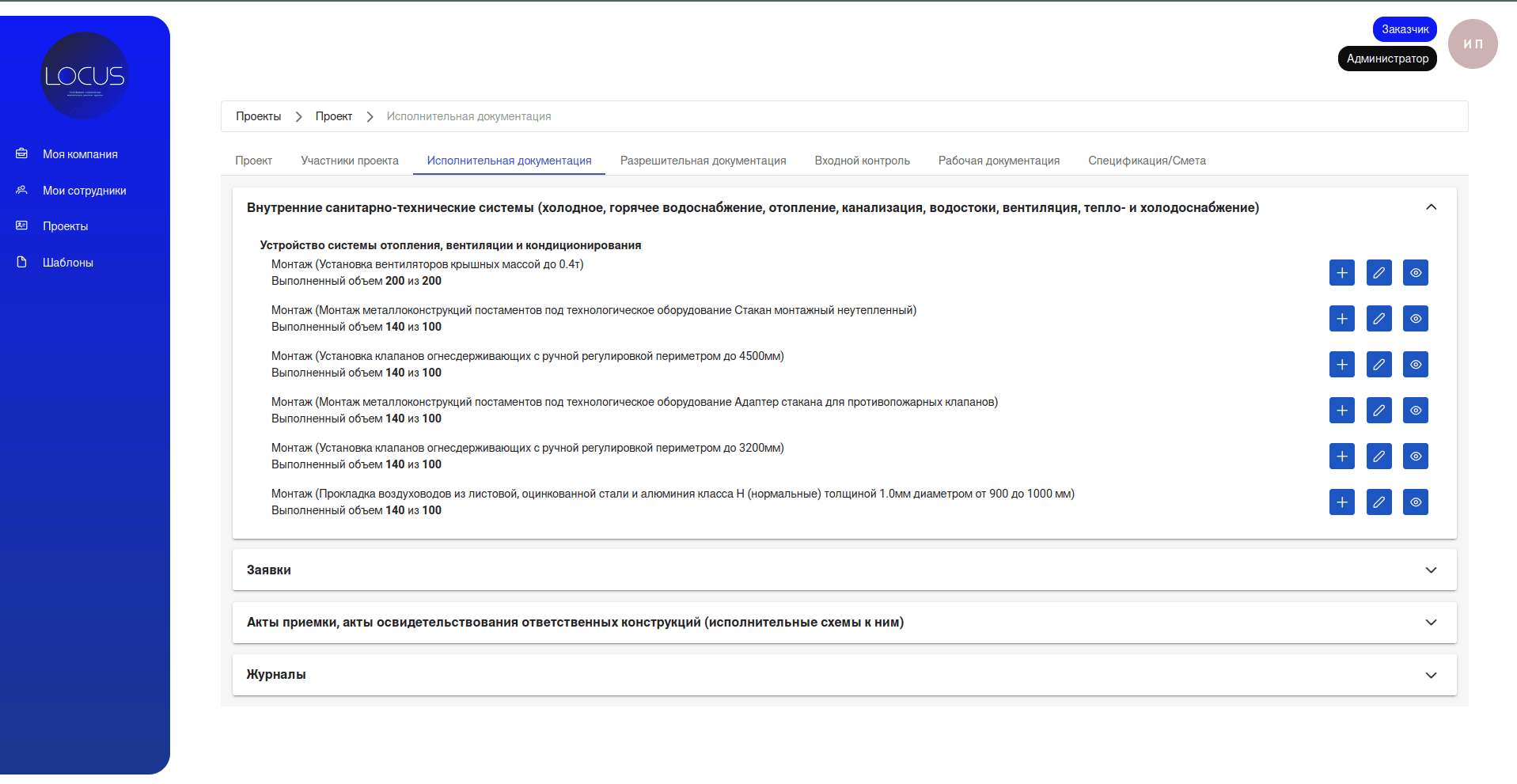This screenshot has width=1517, height=784.
Task: Edit the Адаптер стакана row with pencil
Action: click(x=1379, y=411)
